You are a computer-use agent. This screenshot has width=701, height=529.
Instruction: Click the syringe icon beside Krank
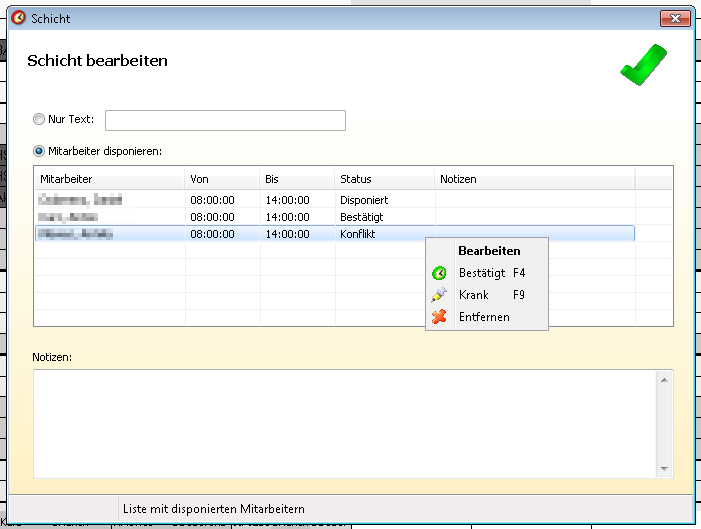(x=439, y=295)
